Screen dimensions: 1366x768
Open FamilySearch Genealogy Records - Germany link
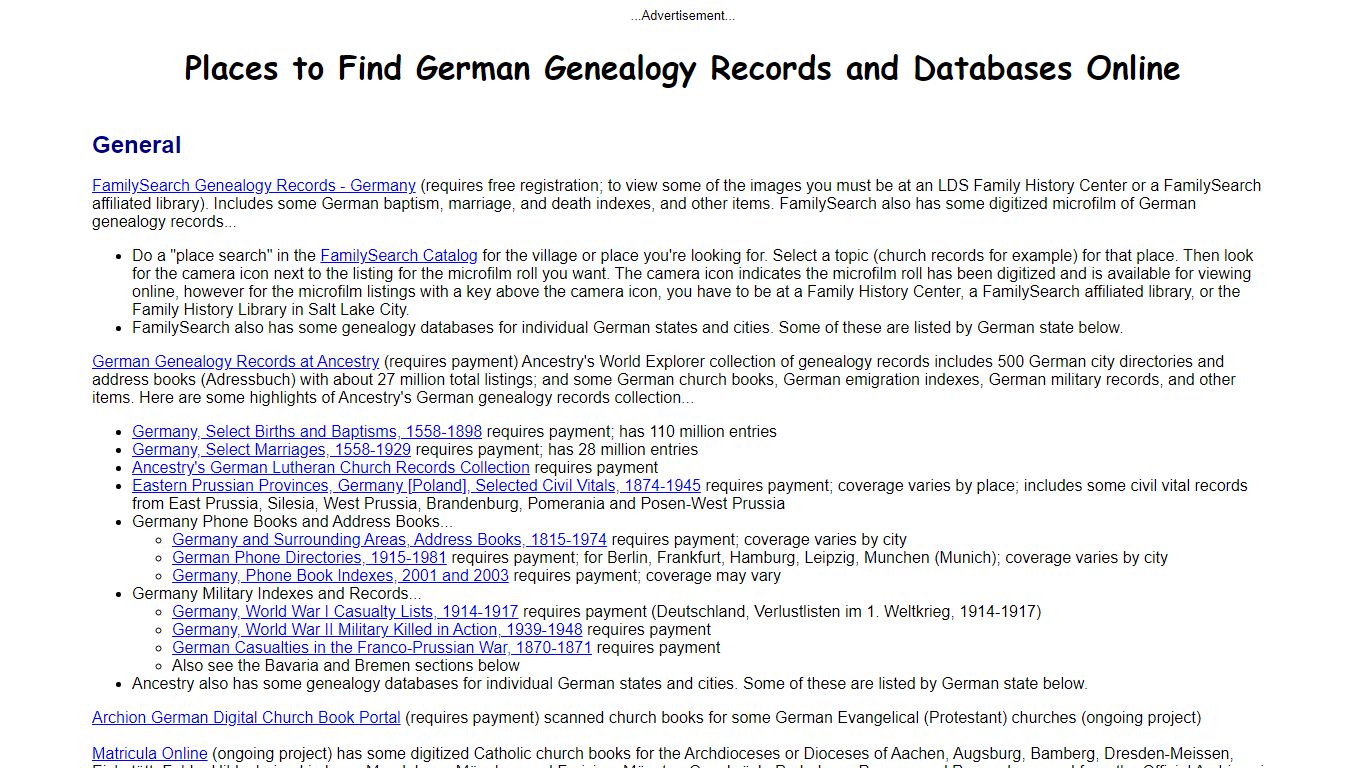click(x=254, y=186)
